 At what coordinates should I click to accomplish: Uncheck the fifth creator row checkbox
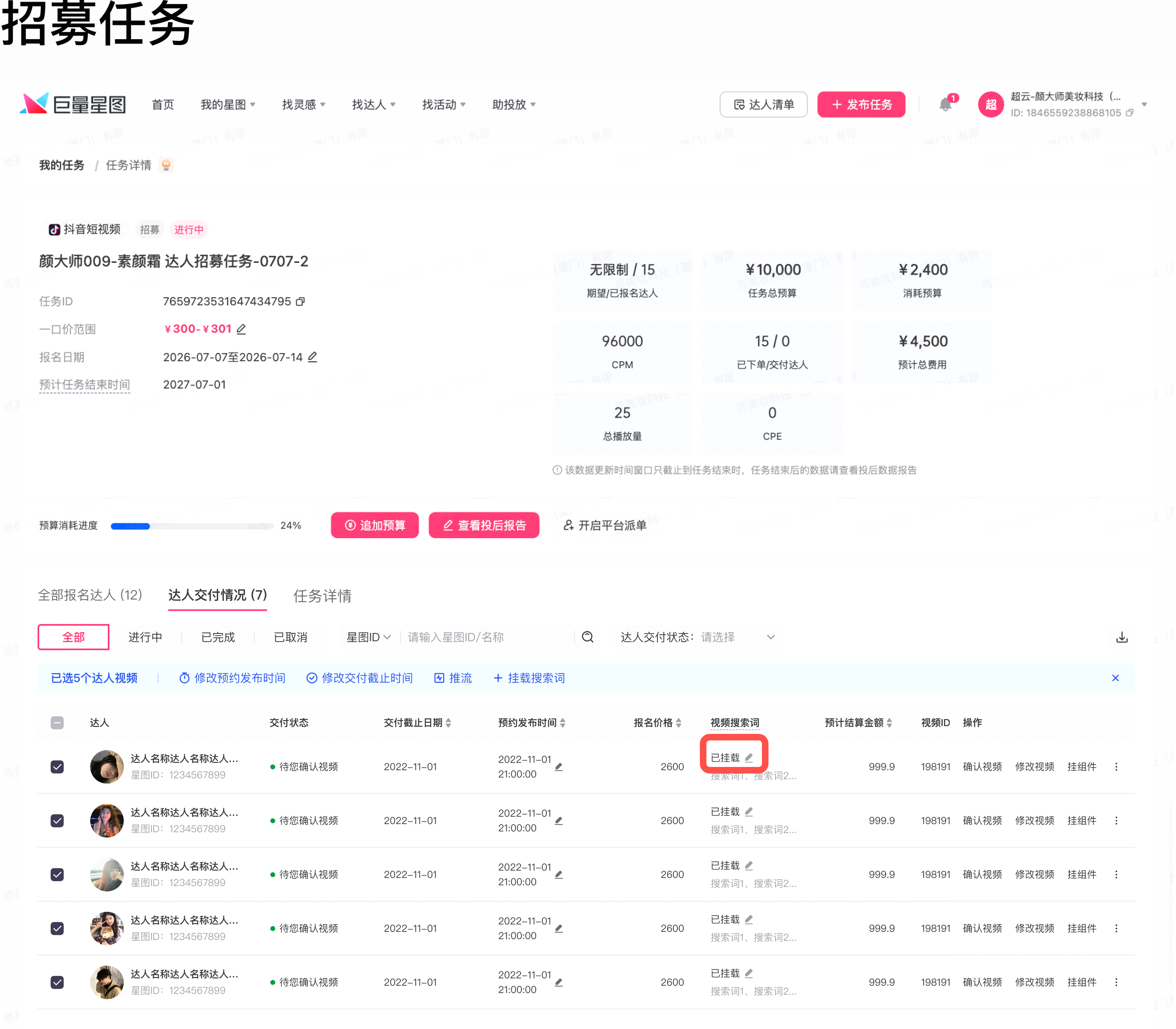point(57,982)
